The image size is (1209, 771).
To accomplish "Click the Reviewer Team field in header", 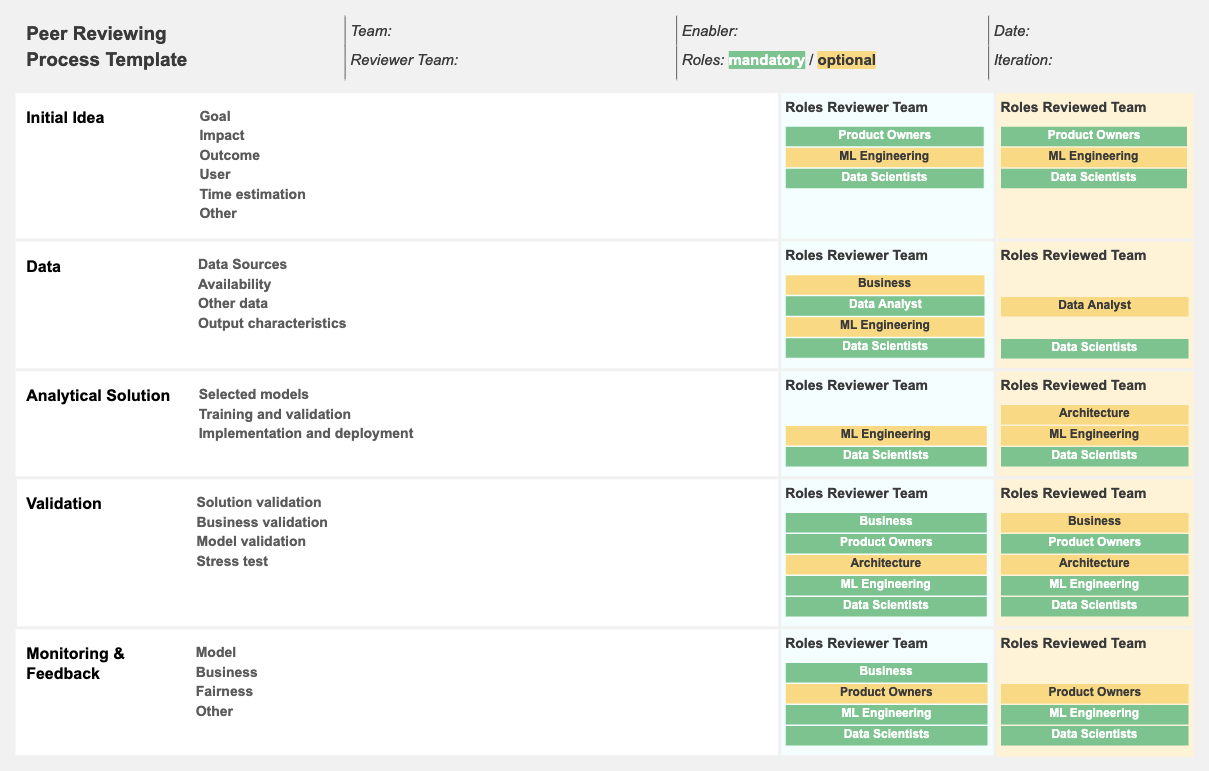I will pos(404,60).
